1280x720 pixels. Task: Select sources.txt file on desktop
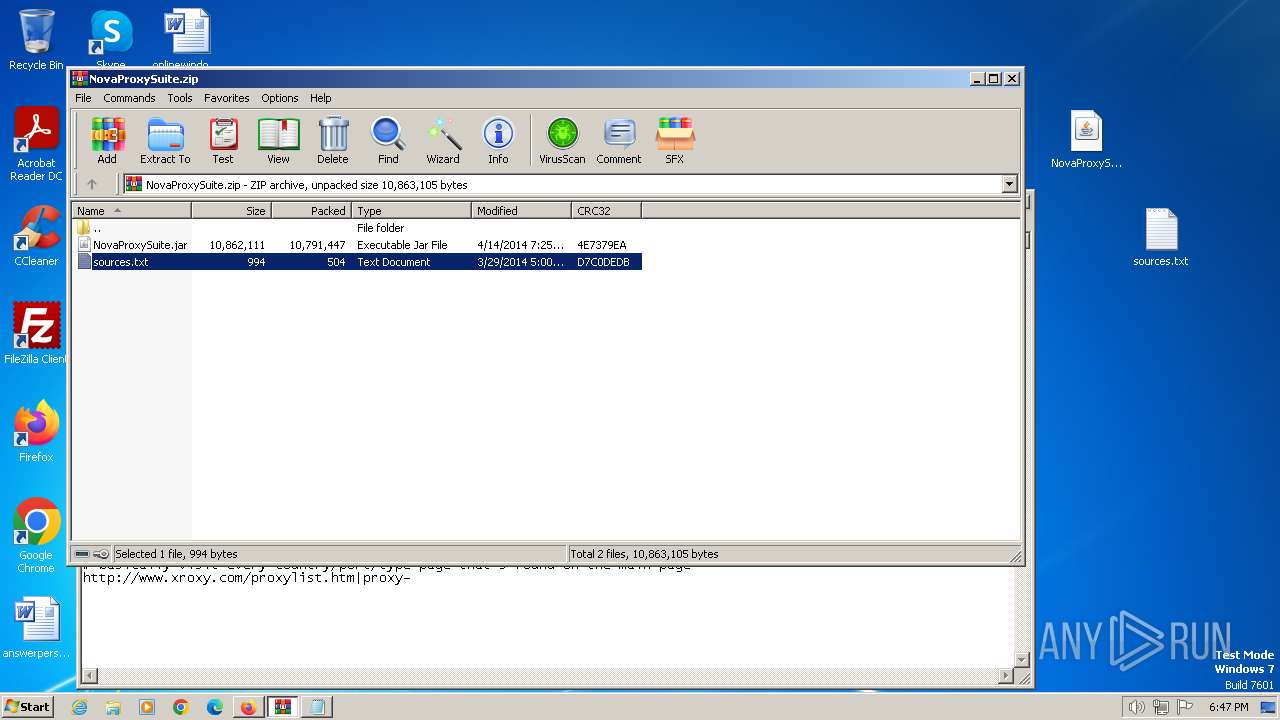(1161, 238)
